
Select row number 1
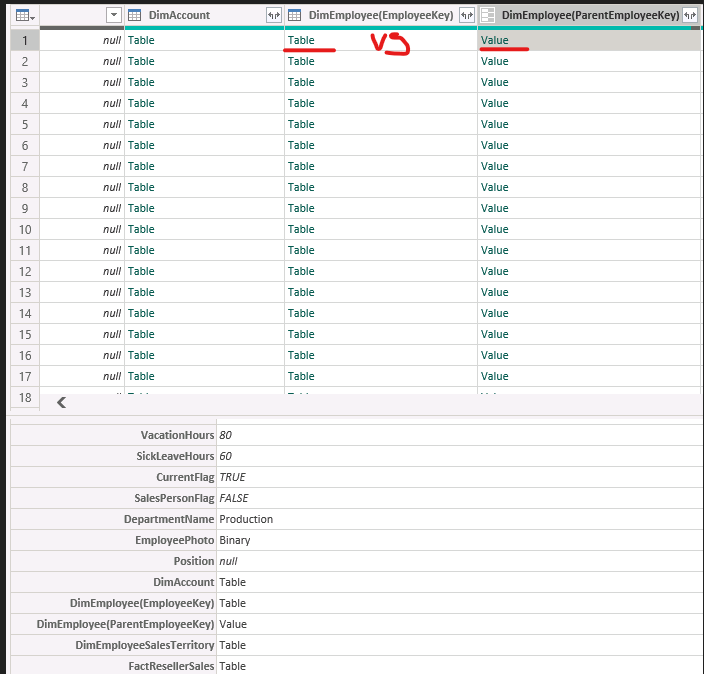click(25, 40)
